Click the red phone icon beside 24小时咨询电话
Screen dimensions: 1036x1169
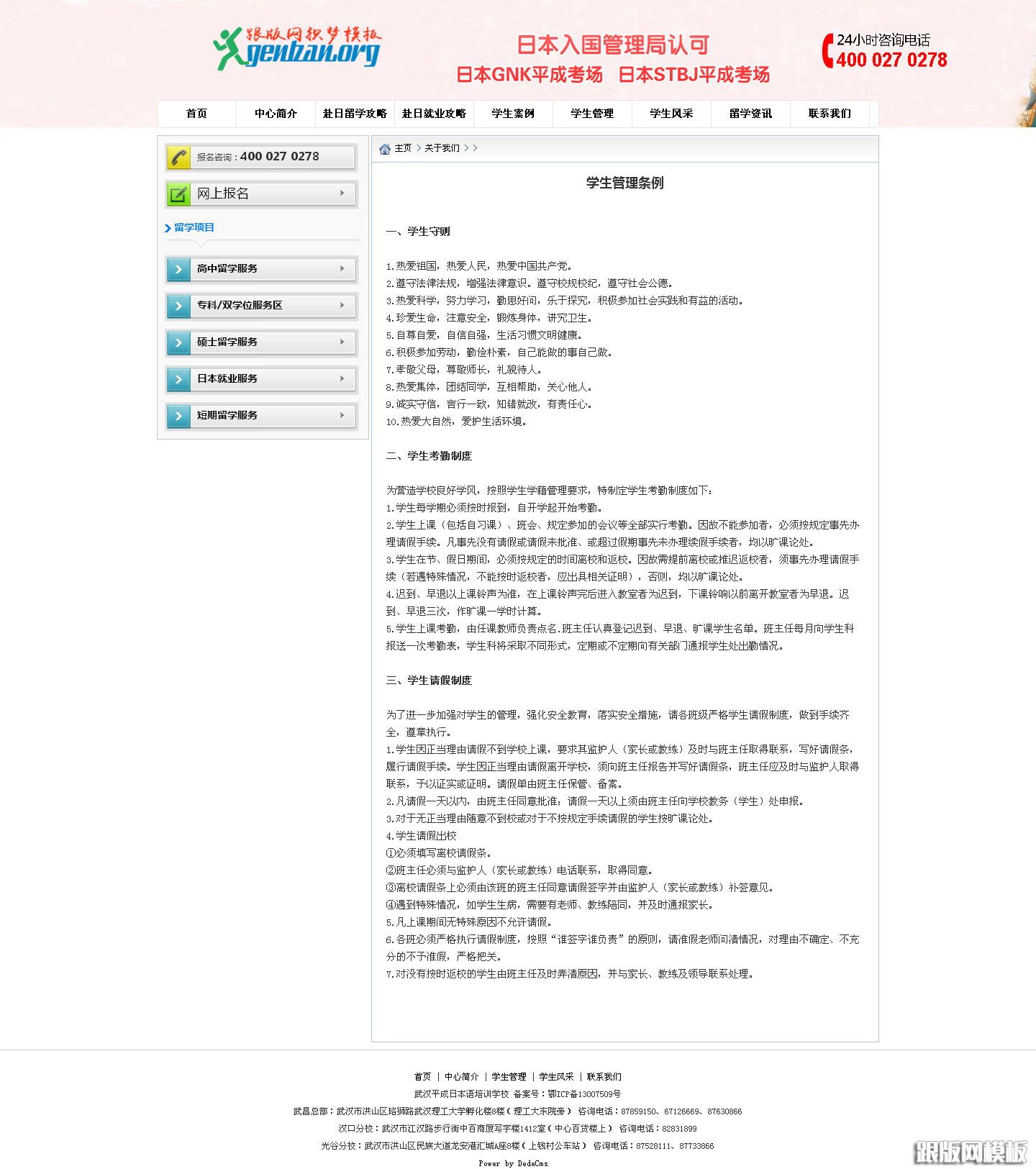point(827,50)
